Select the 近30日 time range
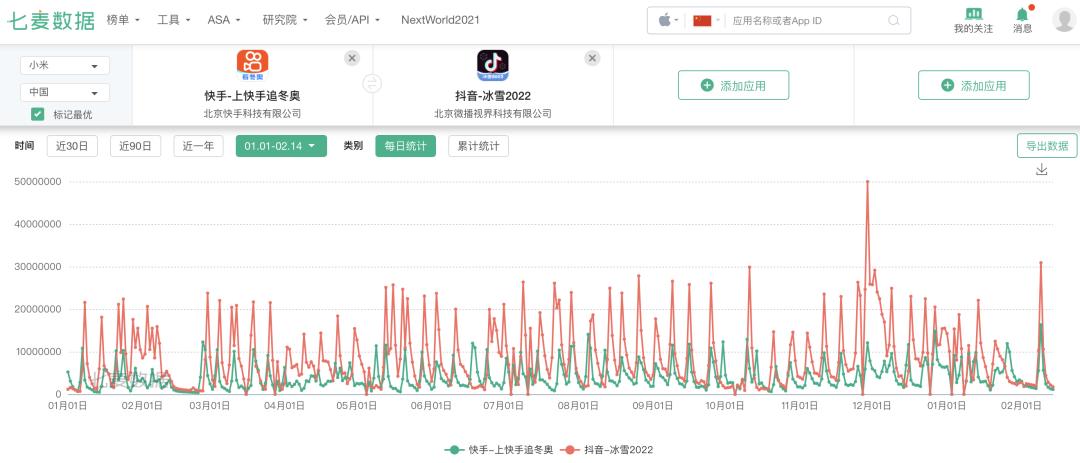 coord(72,146)
